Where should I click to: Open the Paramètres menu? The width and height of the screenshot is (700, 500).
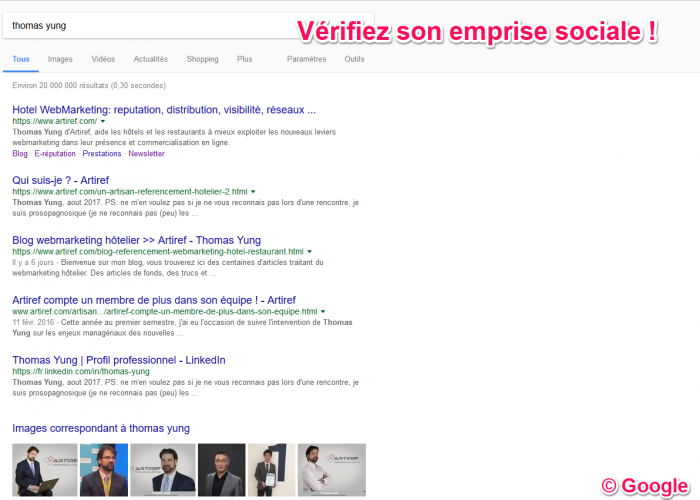click(306, 59)
